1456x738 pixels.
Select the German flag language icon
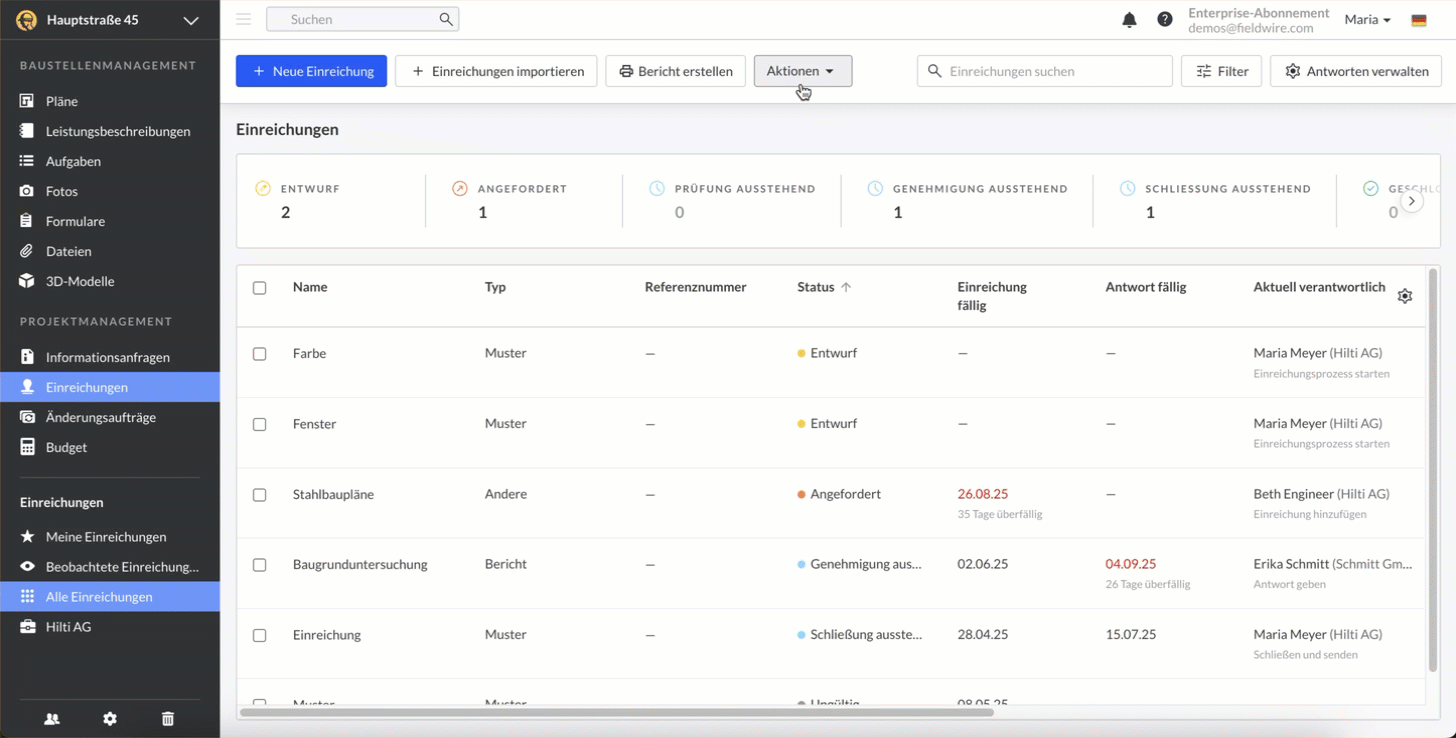(x=1418, y=20)
